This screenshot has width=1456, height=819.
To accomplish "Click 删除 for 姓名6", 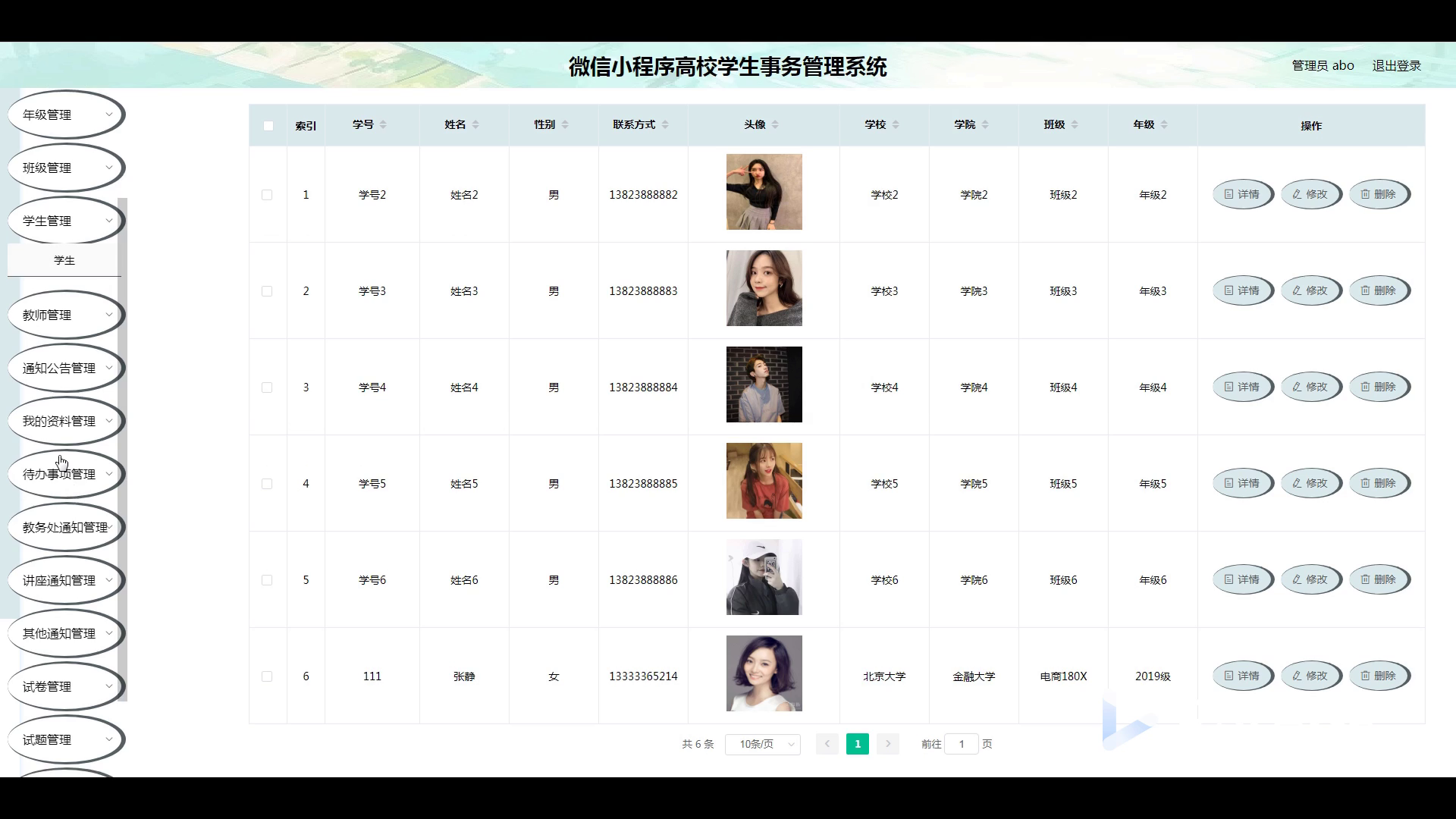I will coord(1379,579).
